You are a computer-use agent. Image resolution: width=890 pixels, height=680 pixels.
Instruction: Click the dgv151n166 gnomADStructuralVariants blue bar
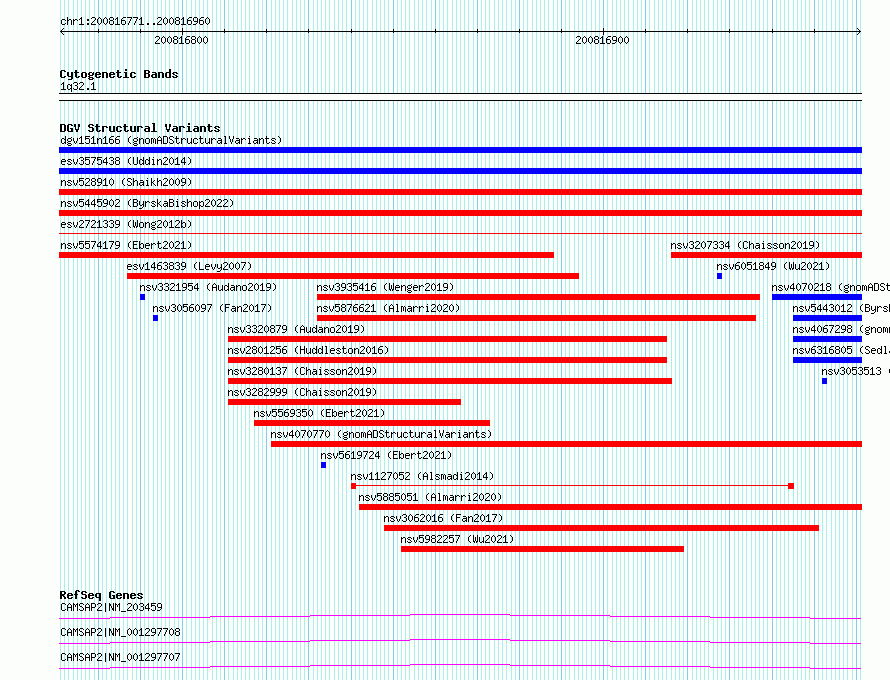(x=460, y=150)
